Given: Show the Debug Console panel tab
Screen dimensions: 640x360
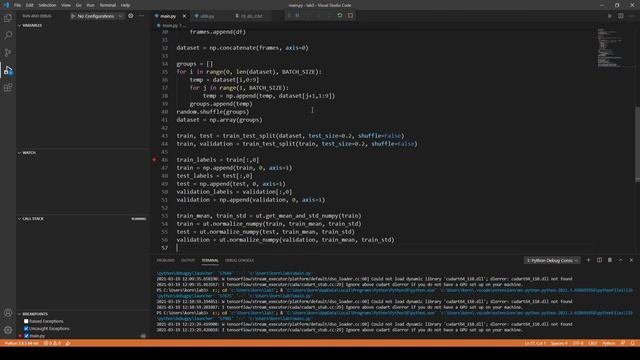Looking at the screenshot, I should click(x=240, y=260).
